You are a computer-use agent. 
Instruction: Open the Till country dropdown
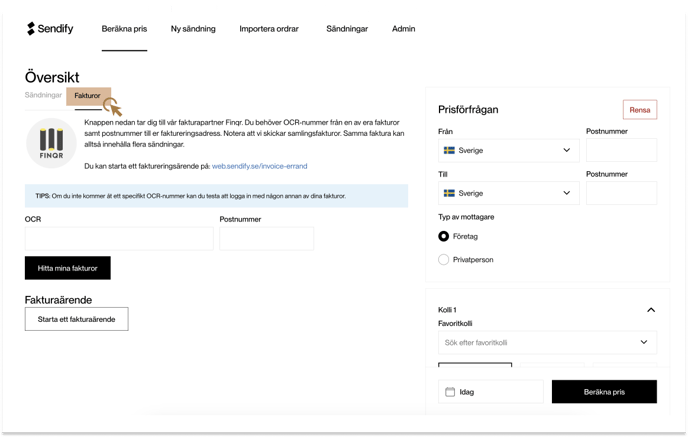click(x=566, y=193)
